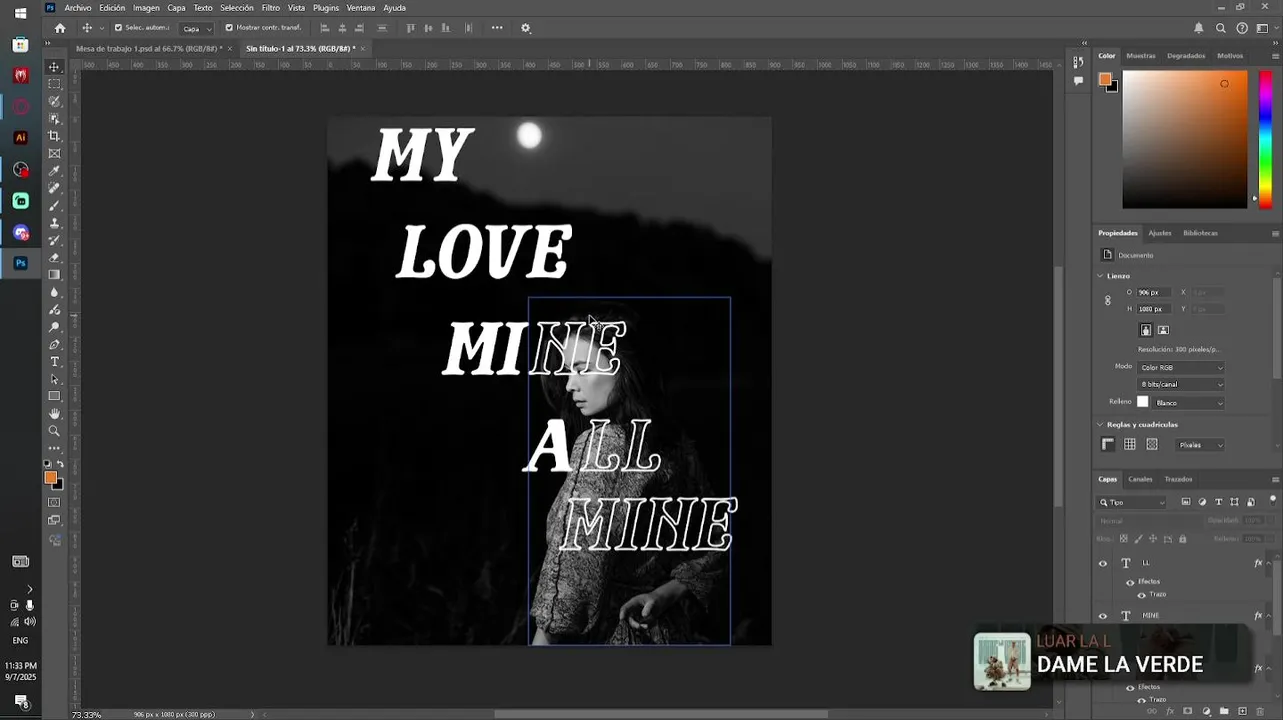Viewport: 1283px width, 720px height.
Task: Hide the MINE text layer
Action: pos(1103,616)
